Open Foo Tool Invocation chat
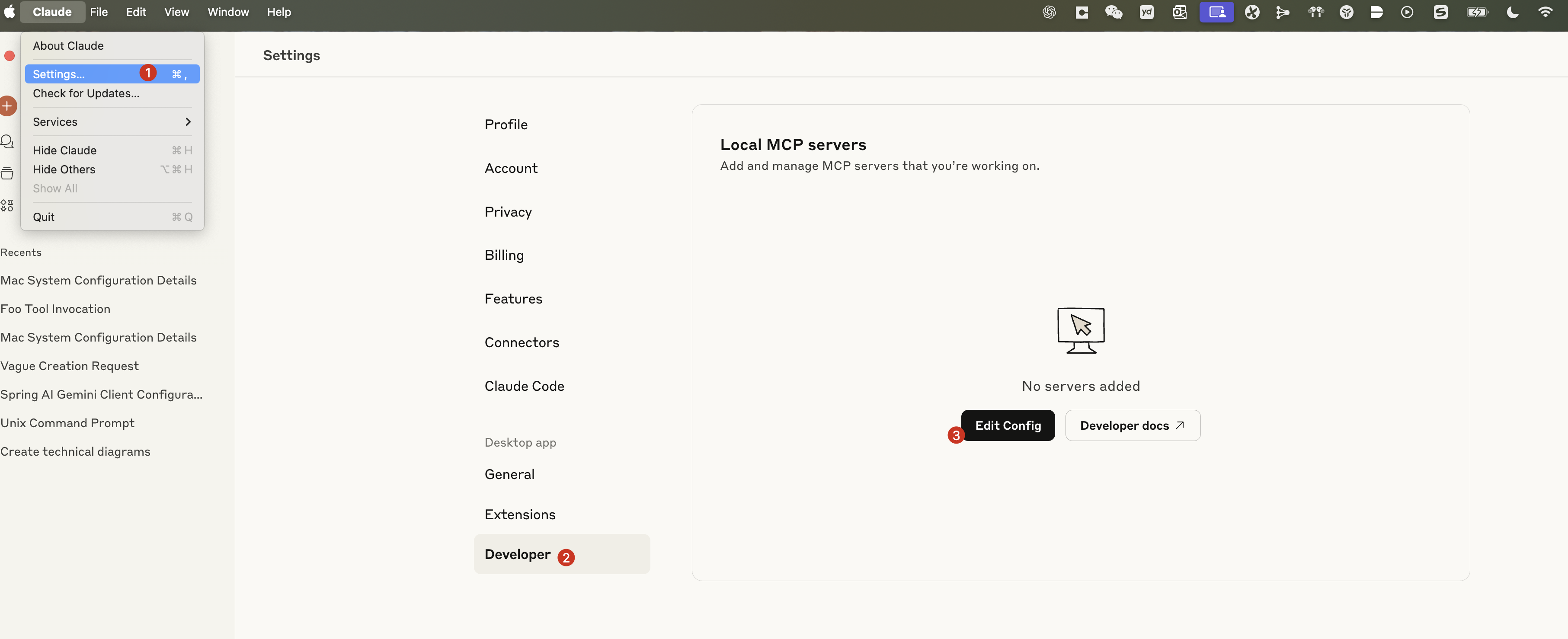 [55, 309]
